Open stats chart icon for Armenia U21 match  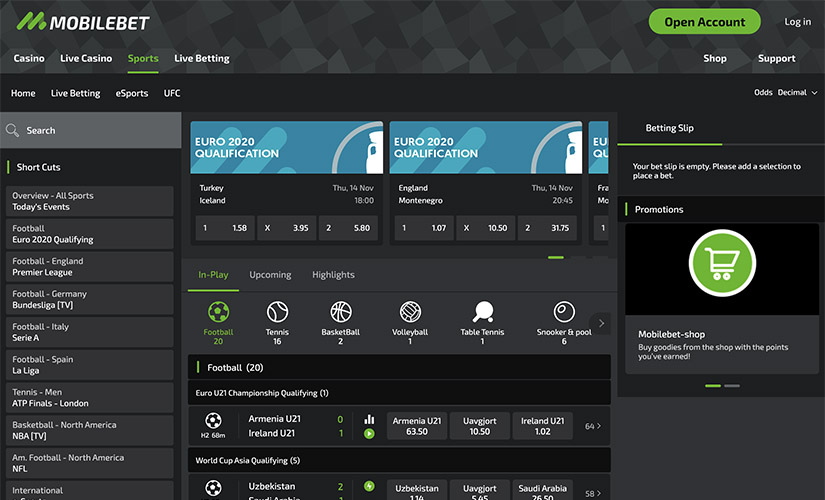369,419
